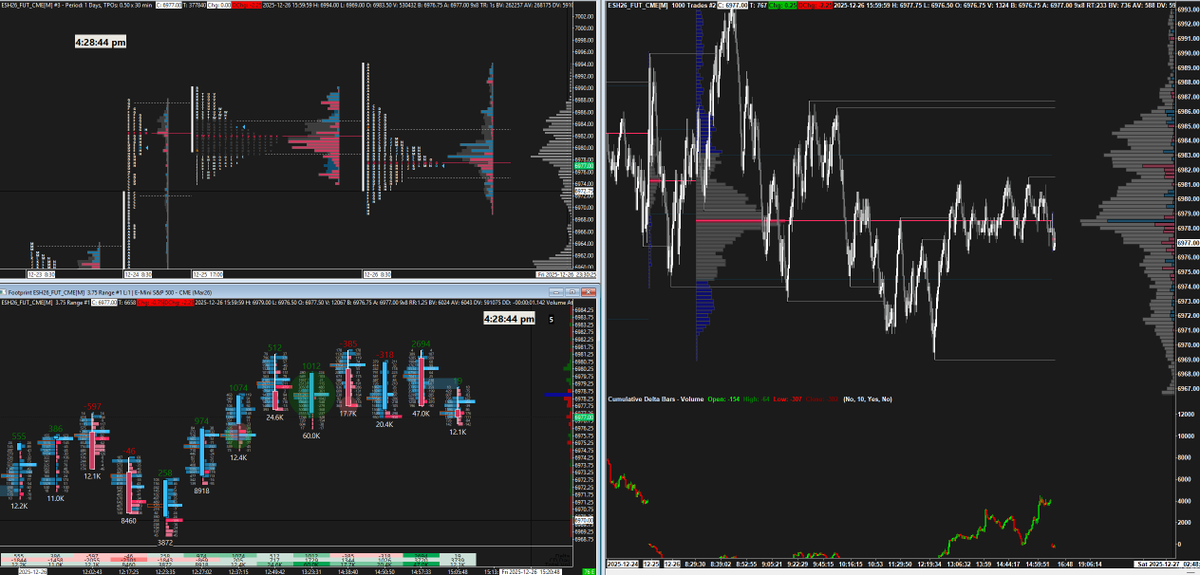1200x575 pixels.
Task: Click the 12.2K volume label under a footprint bar
Action: 19,506
